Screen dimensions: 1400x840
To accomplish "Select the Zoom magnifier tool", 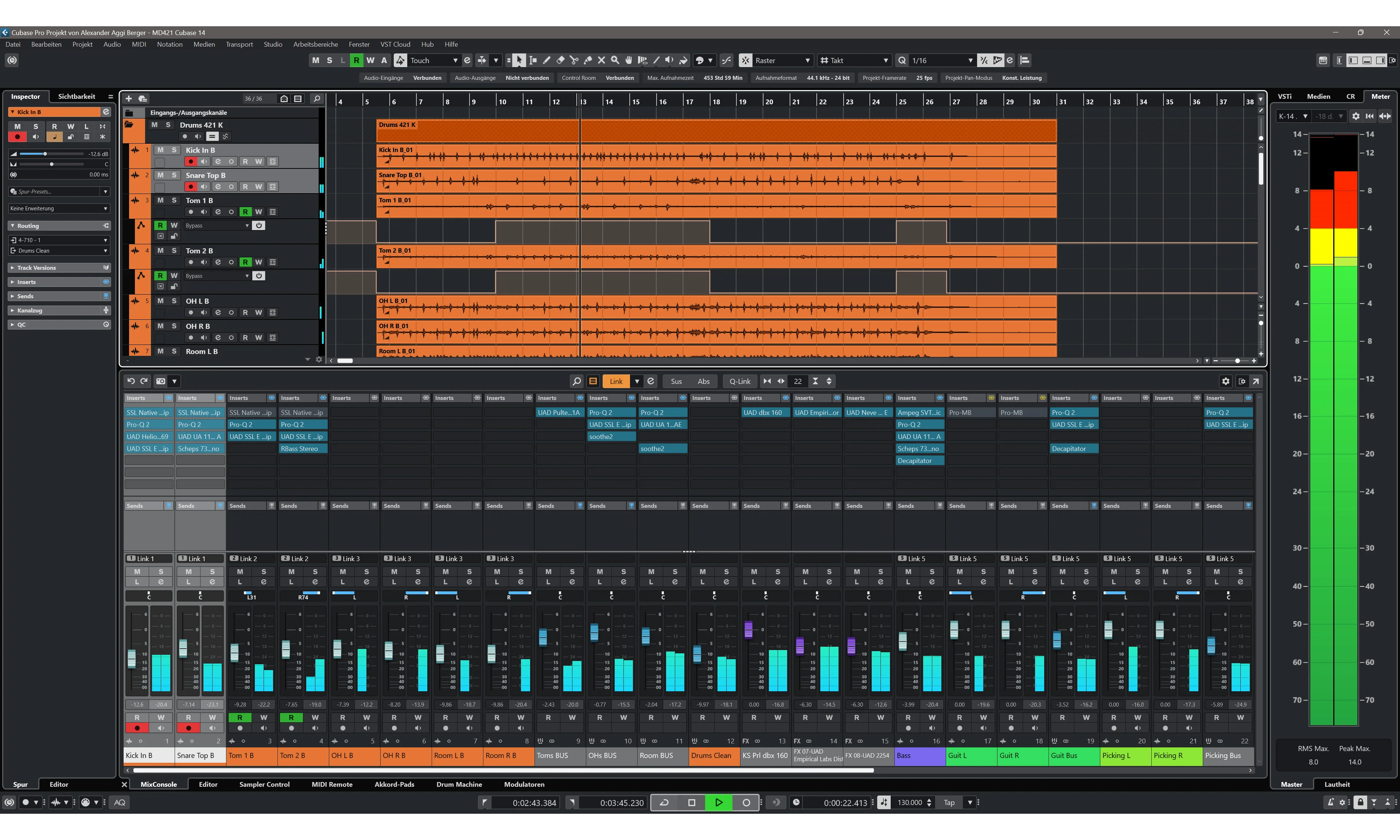I will (615, 61).
